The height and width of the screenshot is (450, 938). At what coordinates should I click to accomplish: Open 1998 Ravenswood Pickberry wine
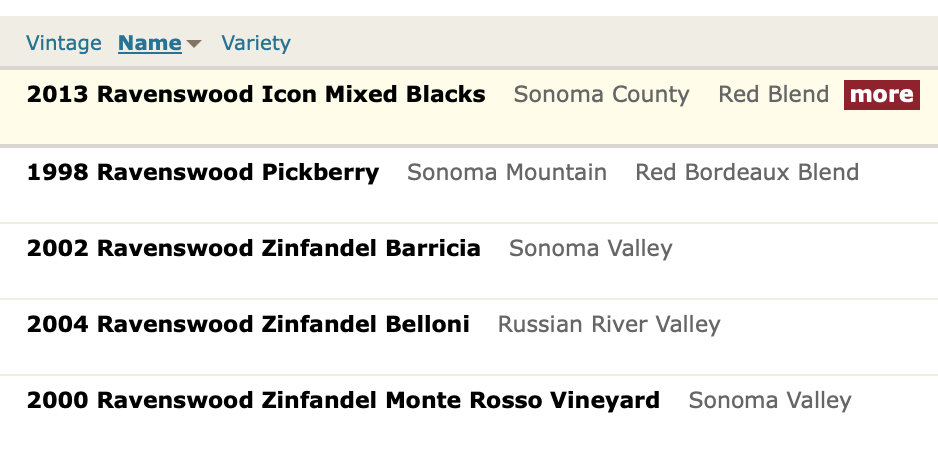[x=203, y=172]
